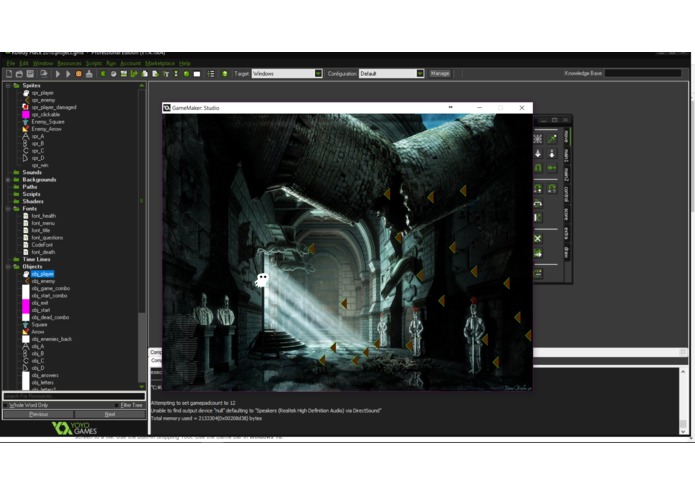Open the Resources menu

pyautogui.click(x=69, y=63)
